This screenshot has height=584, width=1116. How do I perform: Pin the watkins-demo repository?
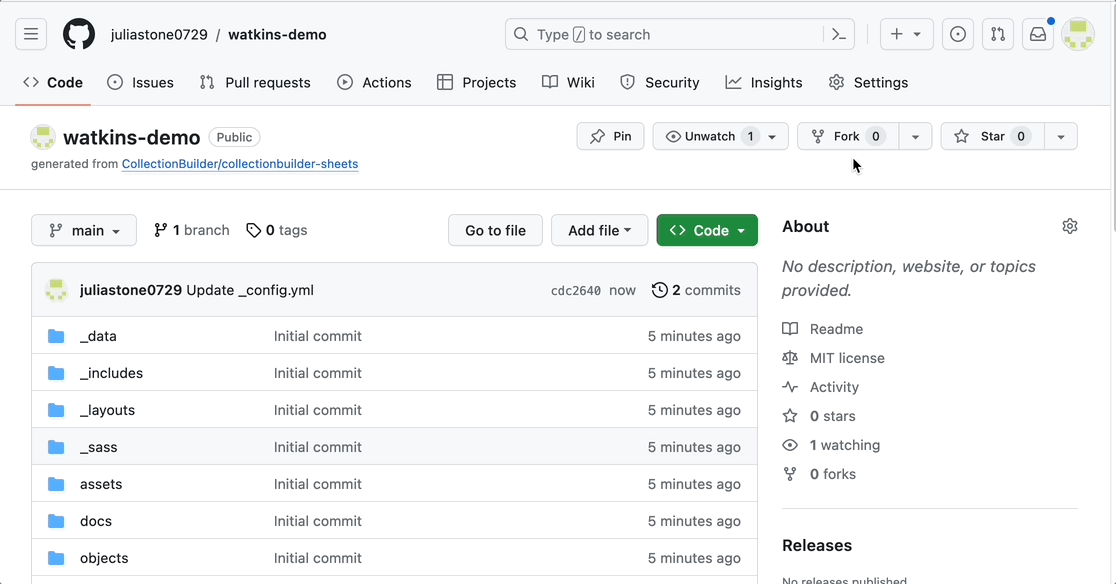point(610,136)
